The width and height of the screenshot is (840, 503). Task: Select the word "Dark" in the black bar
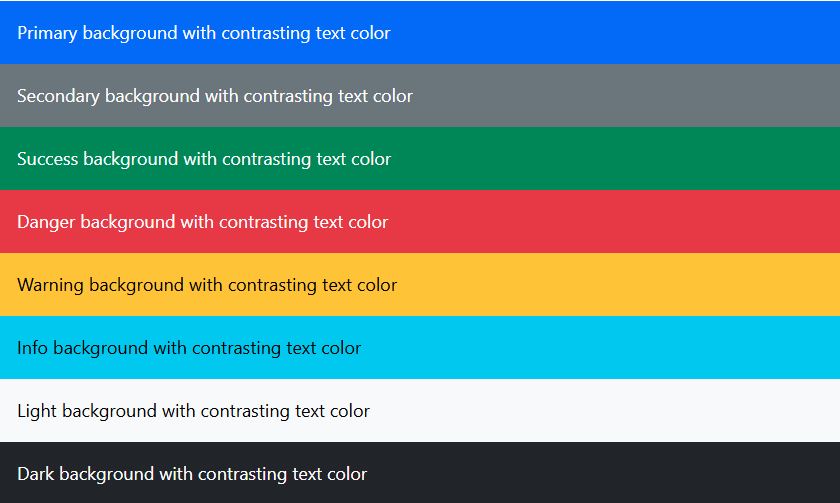(x=36, y=474)
